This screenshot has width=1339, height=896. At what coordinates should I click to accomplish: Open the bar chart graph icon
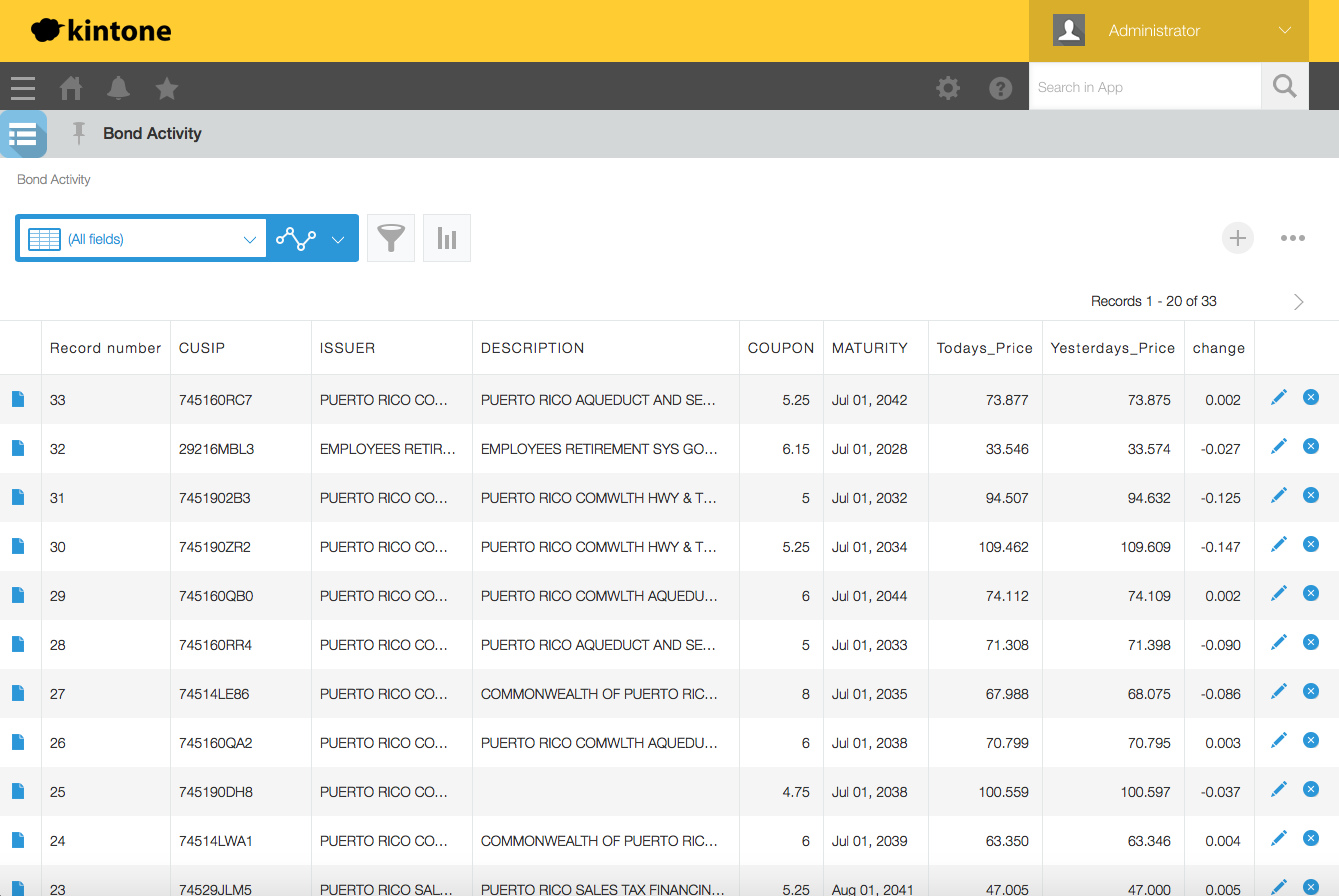[x=447, y=238]
